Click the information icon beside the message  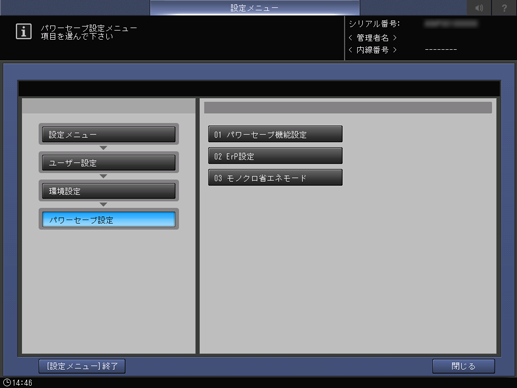pyautogui.click(x=24, y=32)
